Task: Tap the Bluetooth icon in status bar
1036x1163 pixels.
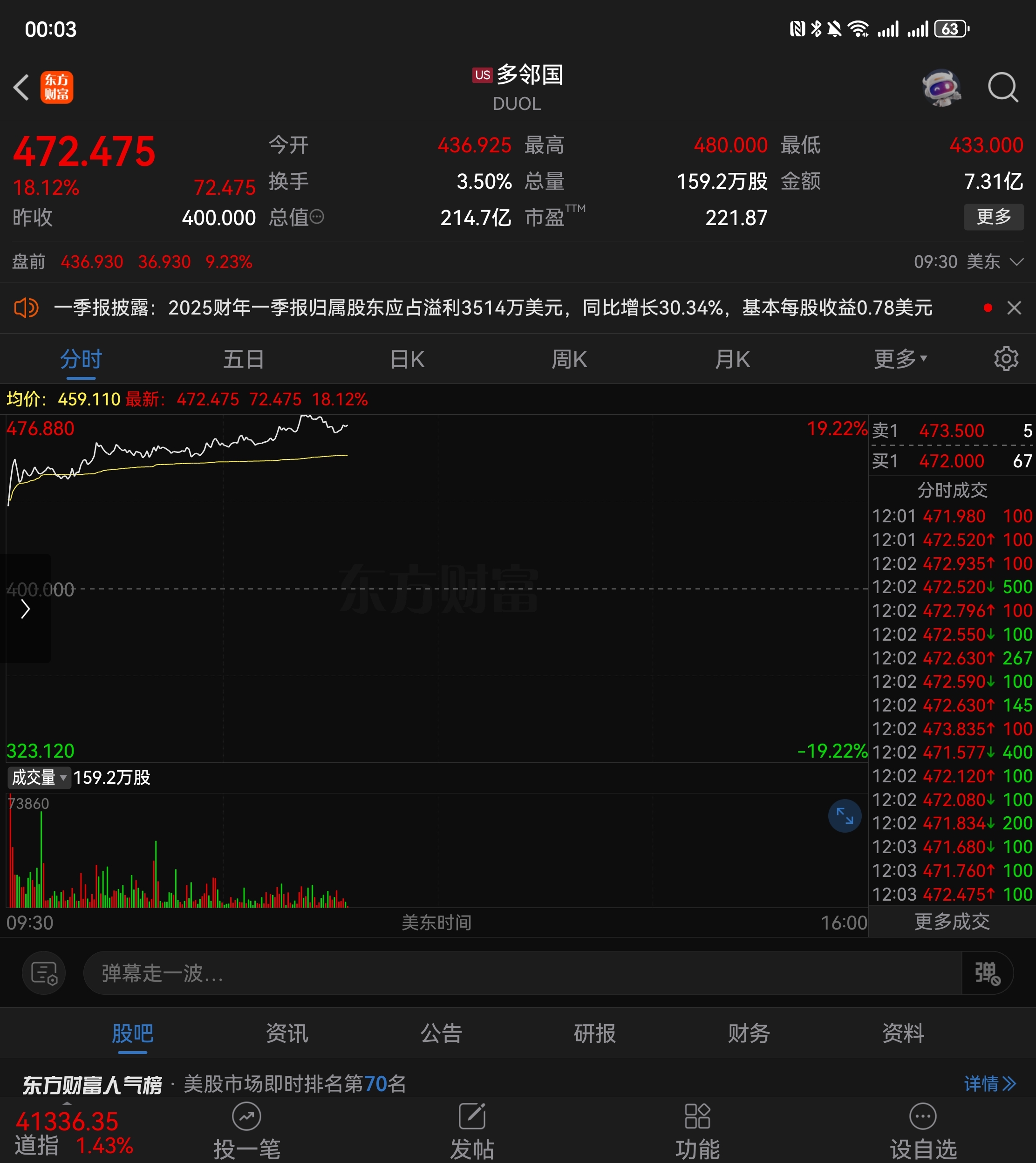Action: (x=816, y=29)
